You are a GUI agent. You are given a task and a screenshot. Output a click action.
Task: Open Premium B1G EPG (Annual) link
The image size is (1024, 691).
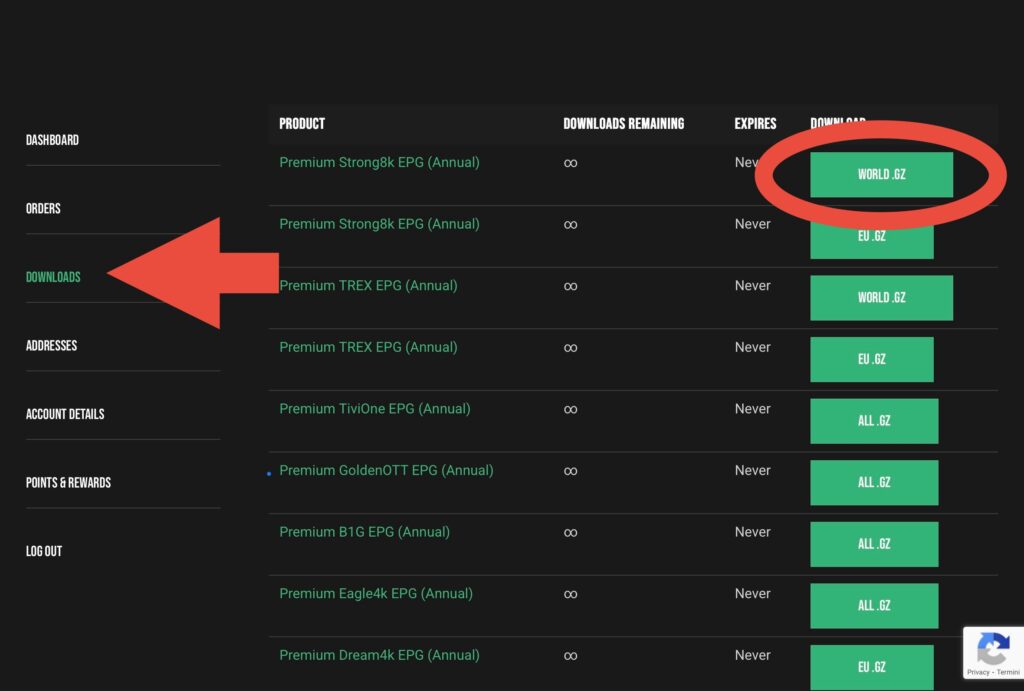pos(364,532)
